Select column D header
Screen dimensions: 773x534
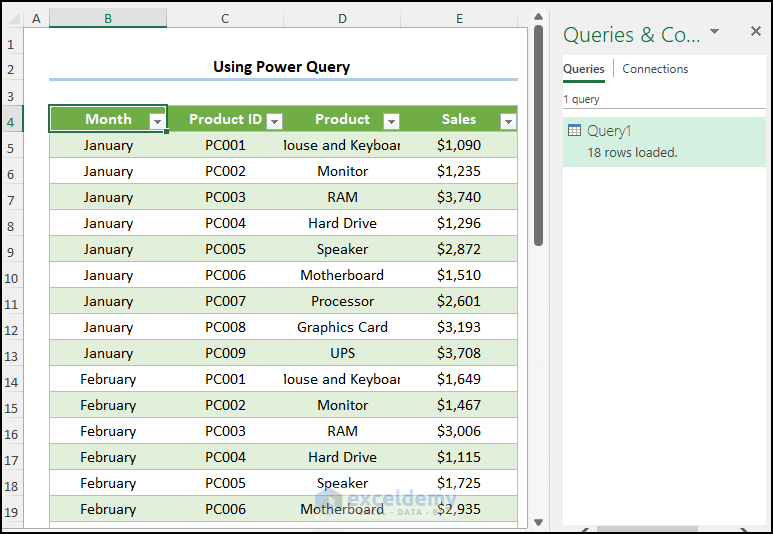click(342, 19)
